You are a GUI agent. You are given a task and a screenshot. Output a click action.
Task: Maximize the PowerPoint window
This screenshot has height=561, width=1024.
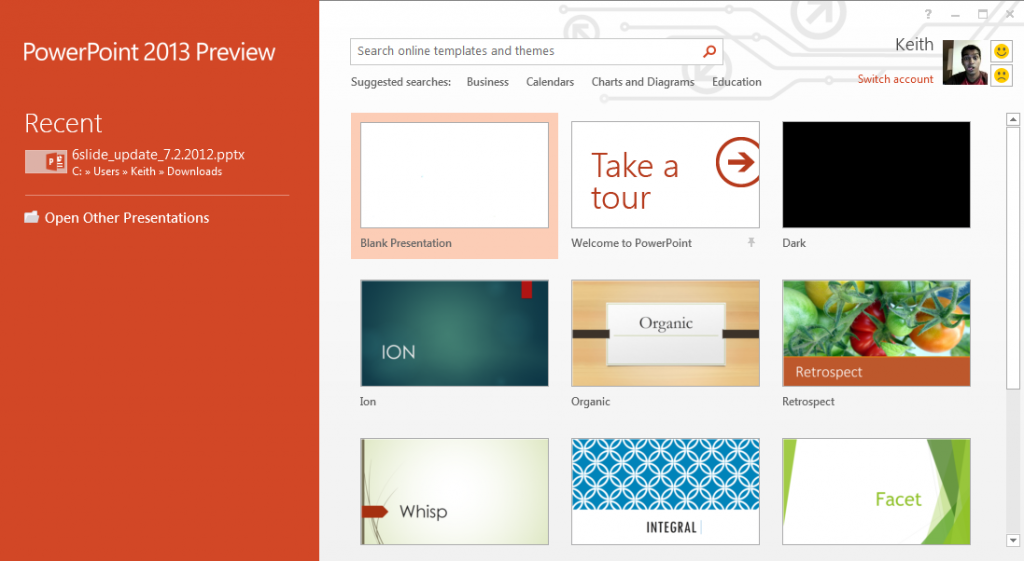point(983,14)
